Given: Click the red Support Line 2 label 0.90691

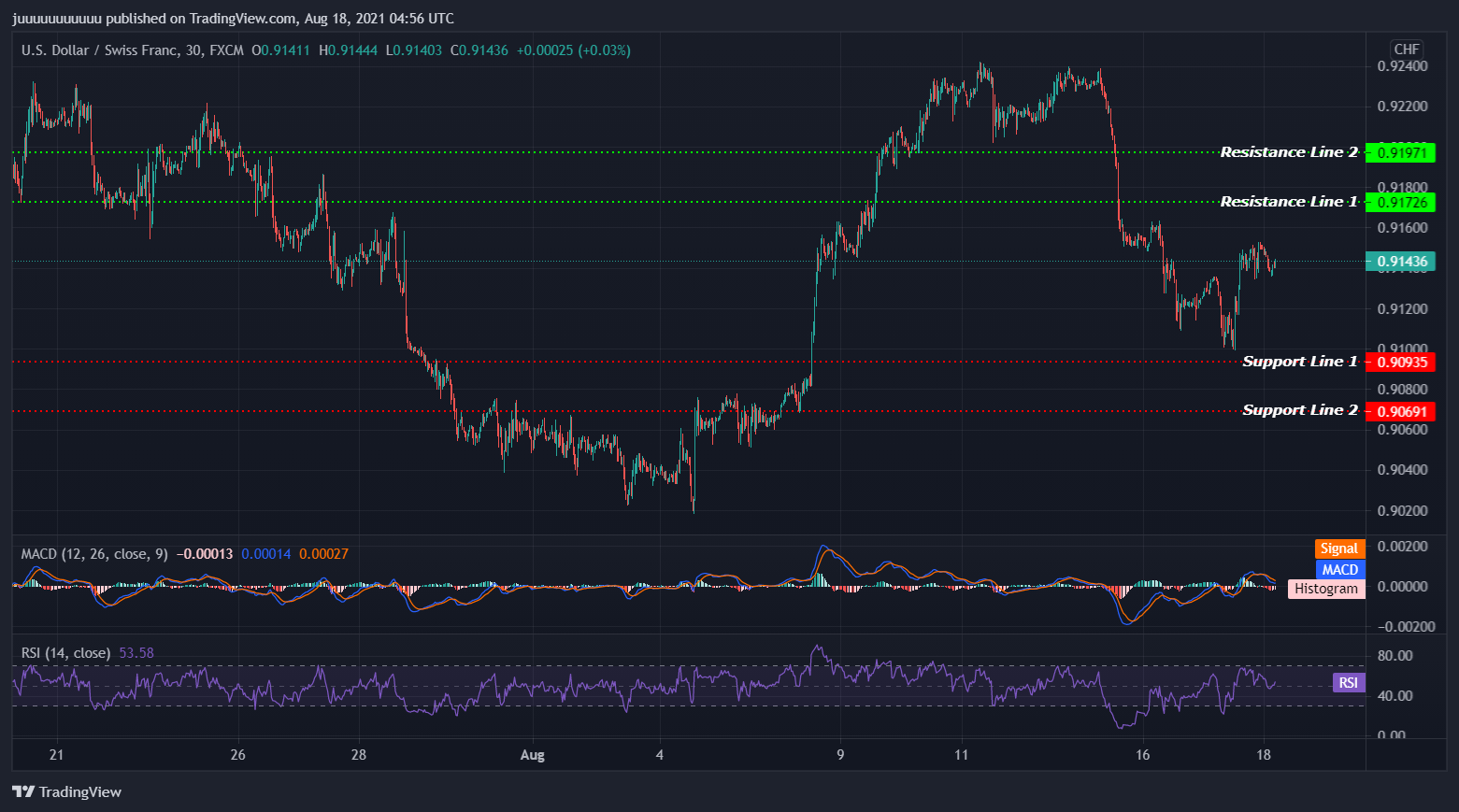Looking at the screenshot, I should click(x=1401, y=410).
